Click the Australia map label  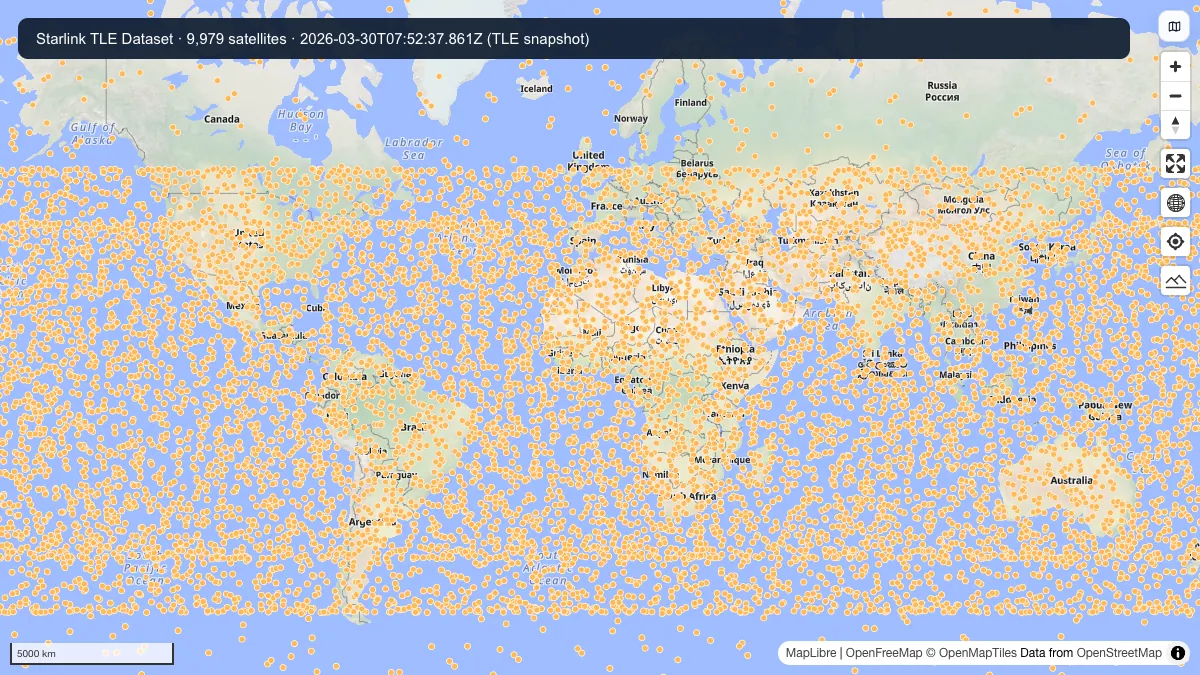(1071, 480)
